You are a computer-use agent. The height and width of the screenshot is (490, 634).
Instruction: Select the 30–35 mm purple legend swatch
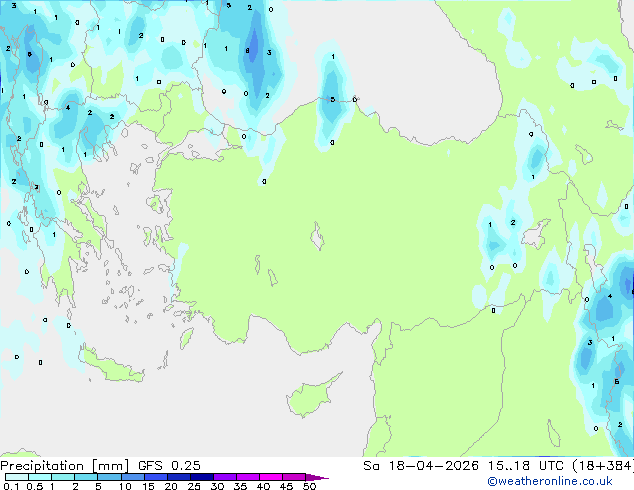pyautogui.click(x=224, y=477)
